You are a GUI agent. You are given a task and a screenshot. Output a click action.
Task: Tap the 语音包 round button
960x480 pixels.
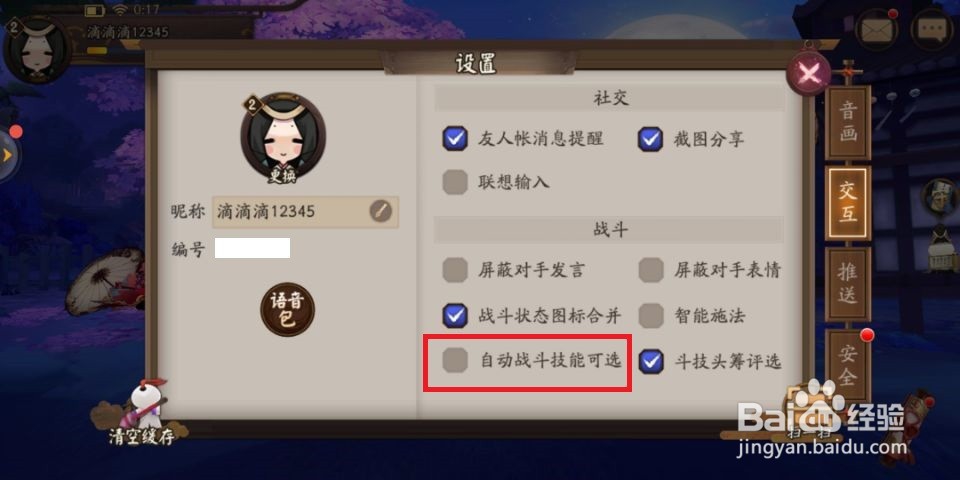pyautogui.click(x=287, y=310)
